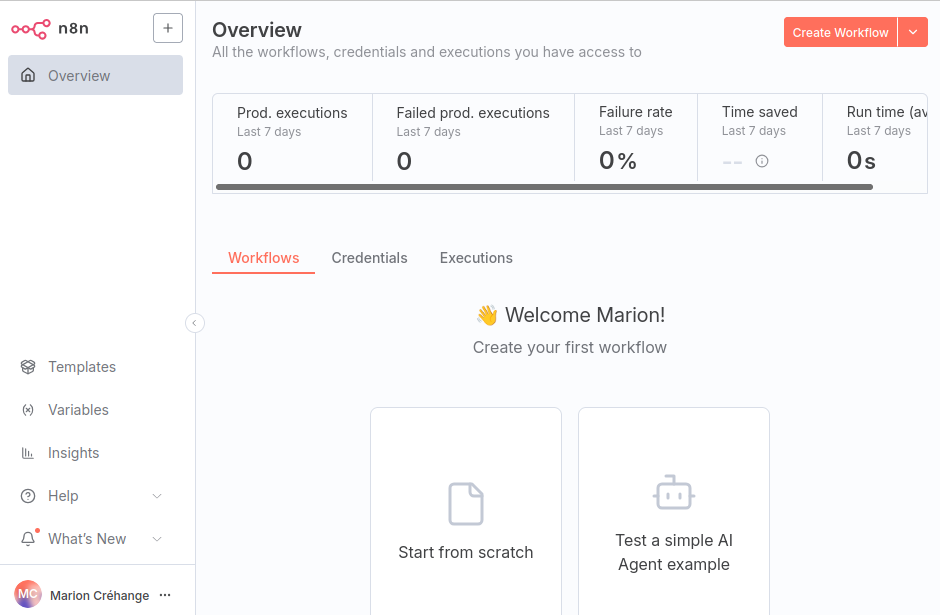Open user menu with three dots
The height and width of the screenshot is (615, 940).
click(165, 595)
